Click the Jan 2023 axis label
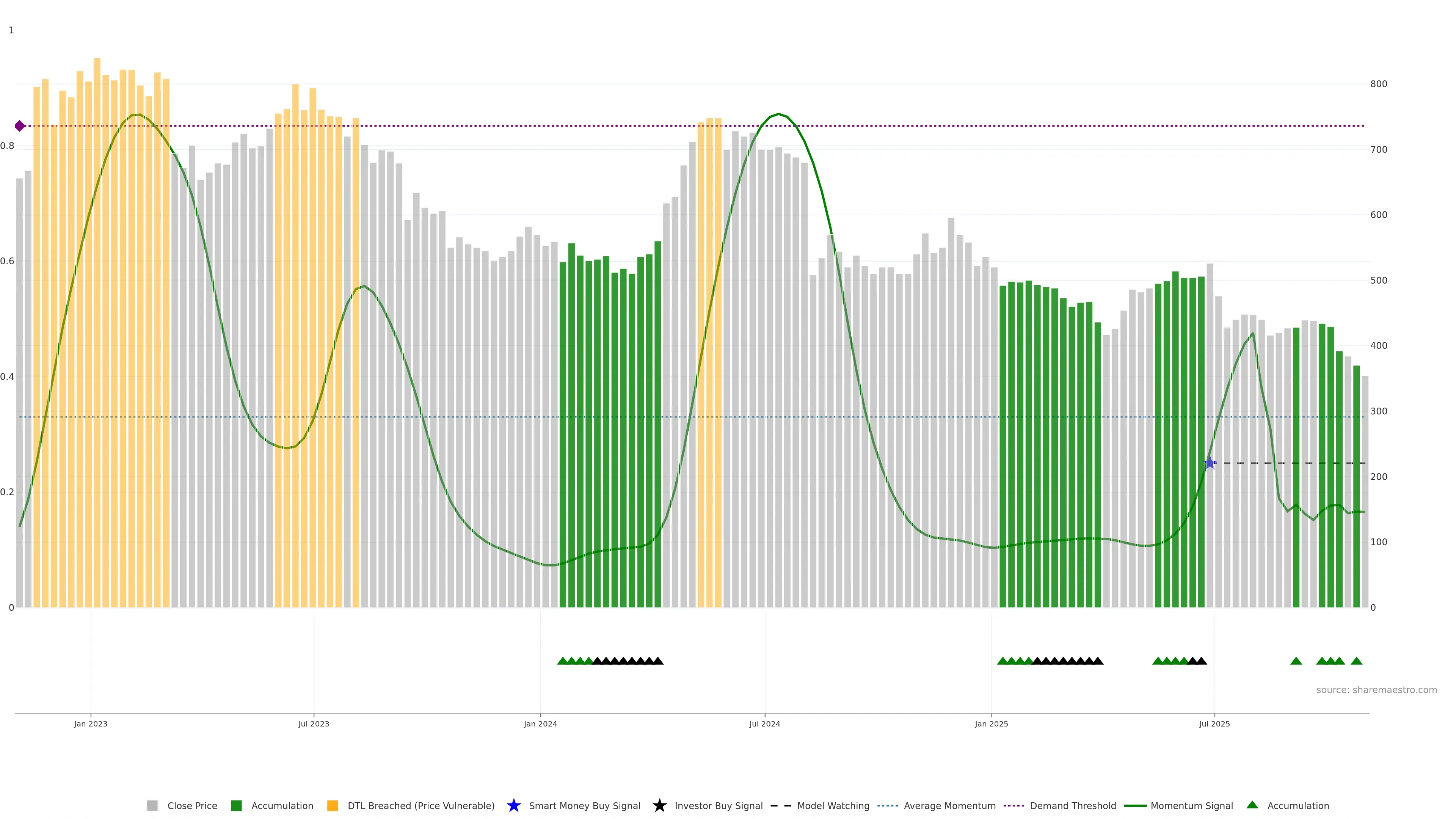 coord(91,723)
